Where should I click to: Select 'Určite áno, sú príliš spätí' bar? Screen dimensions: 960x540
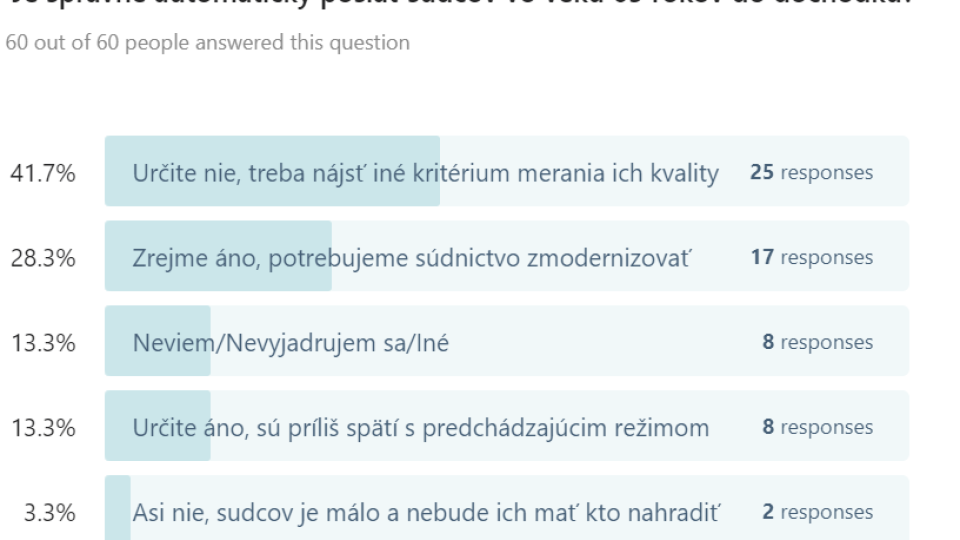(x=506, y=426)
